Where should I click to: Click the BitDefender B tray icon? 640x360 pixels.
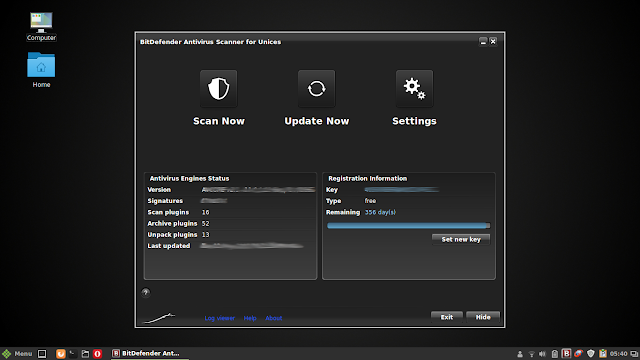[x=566, y=353]
